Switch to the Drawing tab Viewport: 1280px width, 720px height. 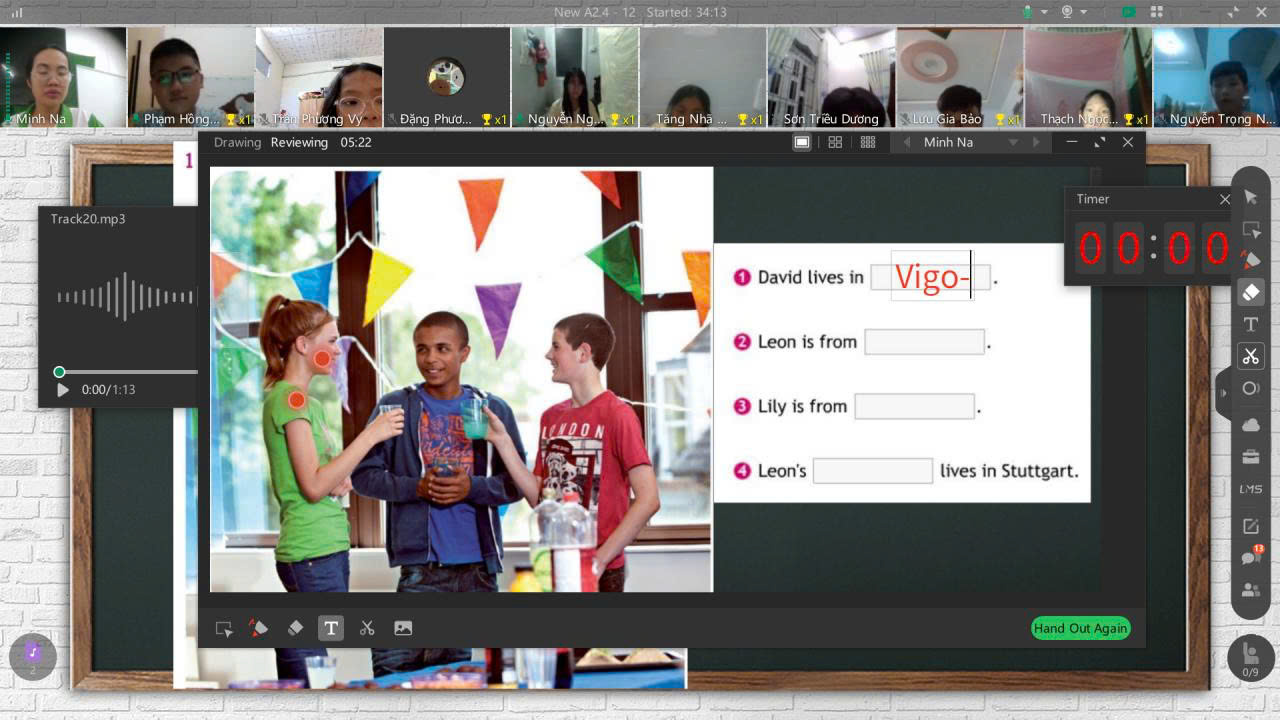[237, 142]
